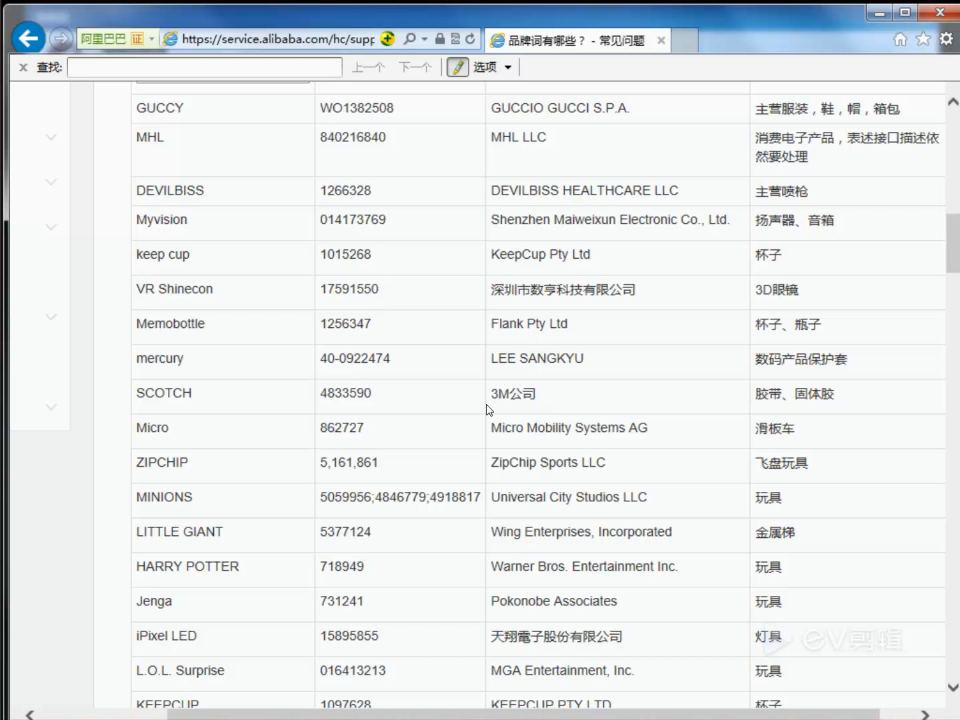960x720 pixels.
Task: Select the 品牌词有哪些 tab
Action: tap(576, 40)
